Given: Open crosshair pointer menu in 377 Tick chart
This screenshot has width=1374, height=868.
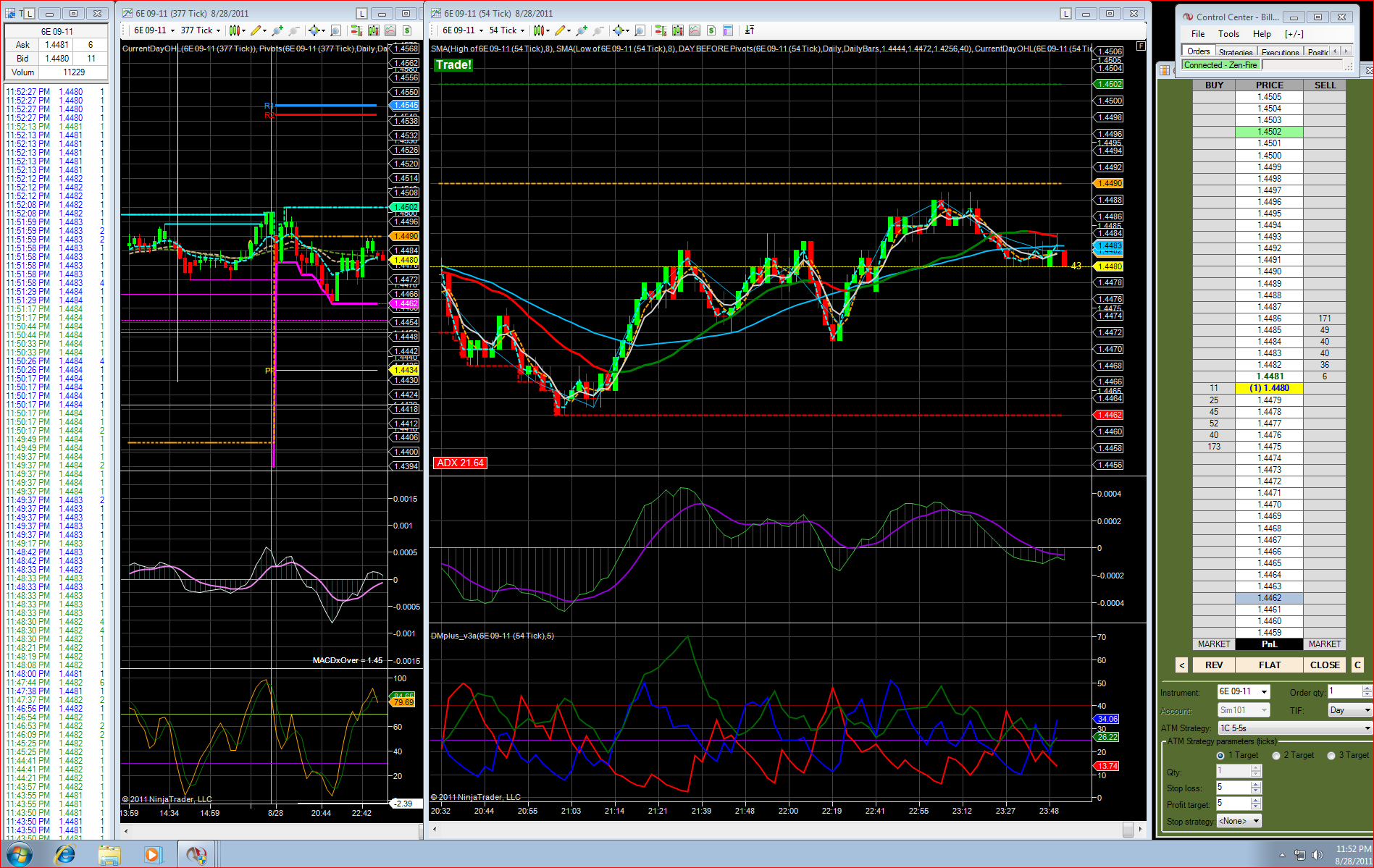Looking at the screenshot, I should tap(316, 30).
